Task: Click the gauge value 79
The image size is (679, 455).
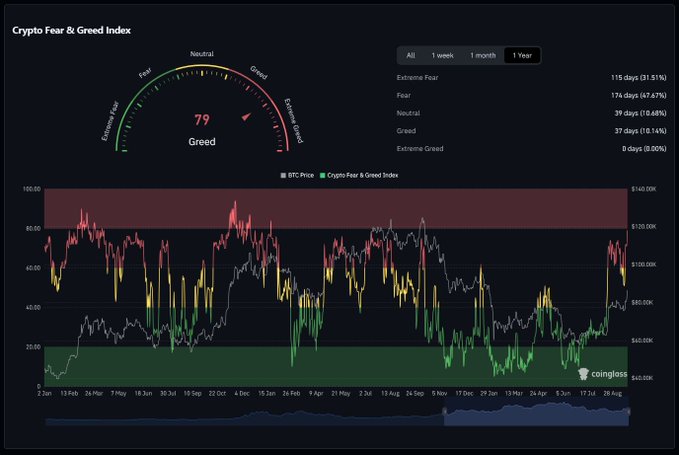Action: point(202,120)
